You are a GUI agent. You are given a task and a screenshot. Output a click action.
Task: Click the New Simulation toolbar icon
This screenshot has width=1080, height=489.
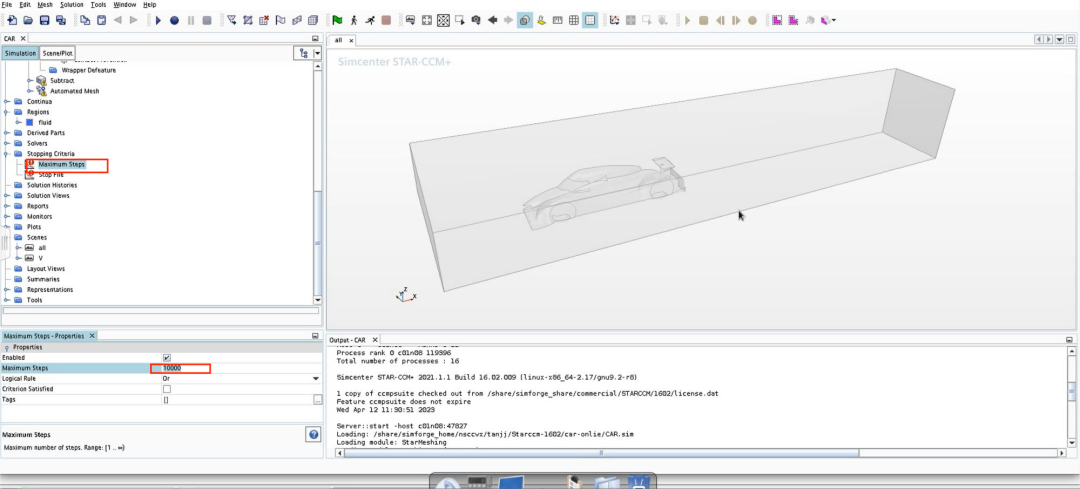pyautogui.click(x=12, y=21)
